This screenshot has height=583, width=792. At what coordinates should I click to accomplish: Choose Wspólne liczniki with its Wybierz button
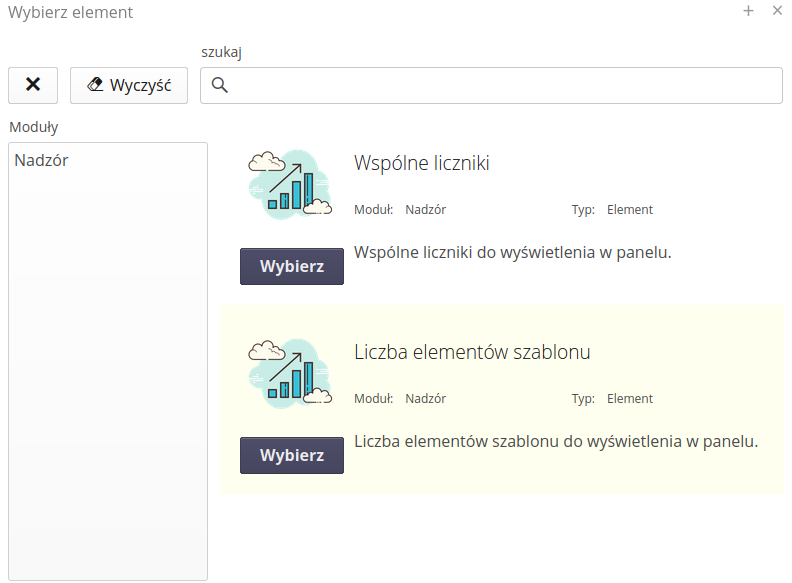pos(292,267)
